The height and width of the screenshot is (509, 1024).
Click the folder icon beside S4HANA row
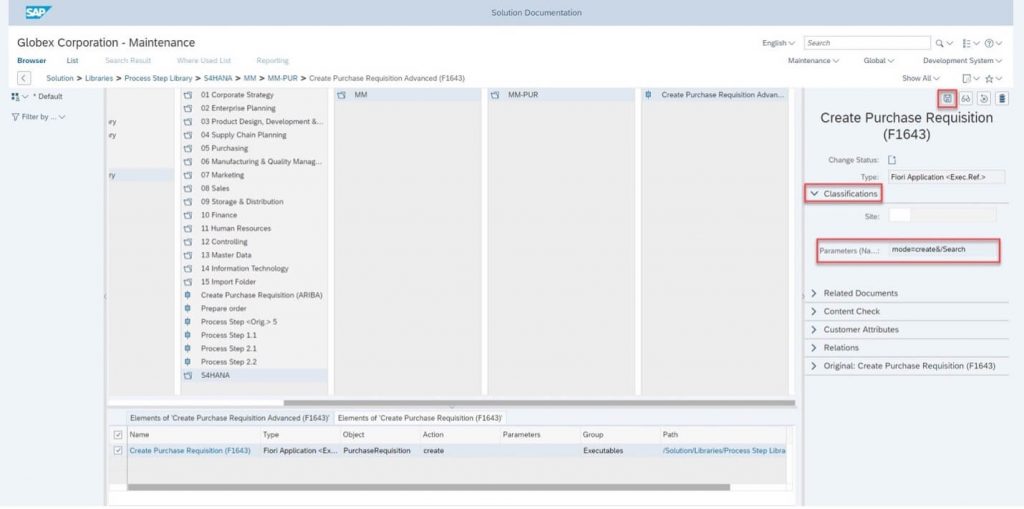188,376
